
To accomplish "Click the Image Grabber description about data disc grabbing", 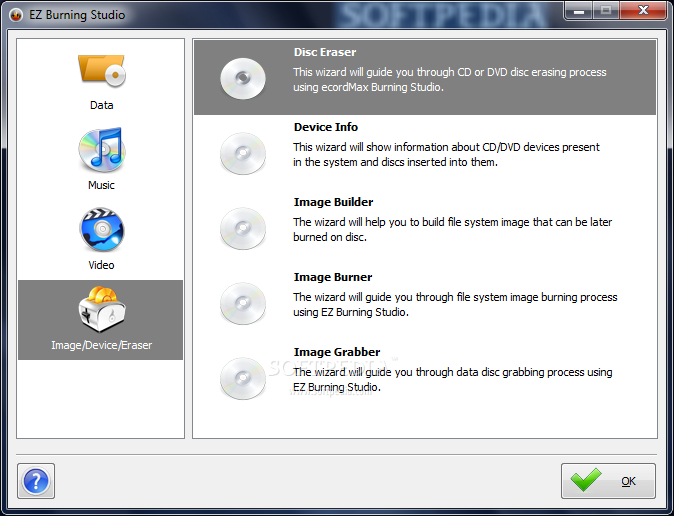I will 453,380.
